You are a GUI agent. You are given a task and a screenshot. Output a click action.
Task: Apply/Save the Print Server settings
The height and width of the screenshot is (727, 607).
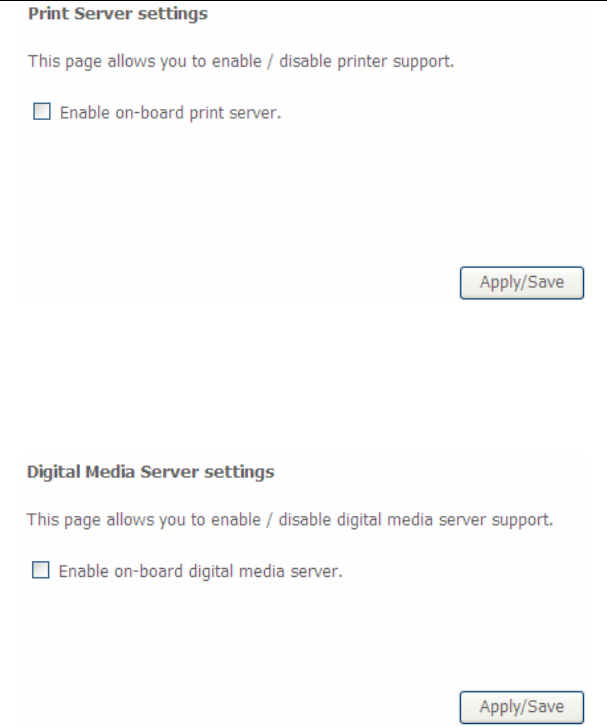click(522, 282)
